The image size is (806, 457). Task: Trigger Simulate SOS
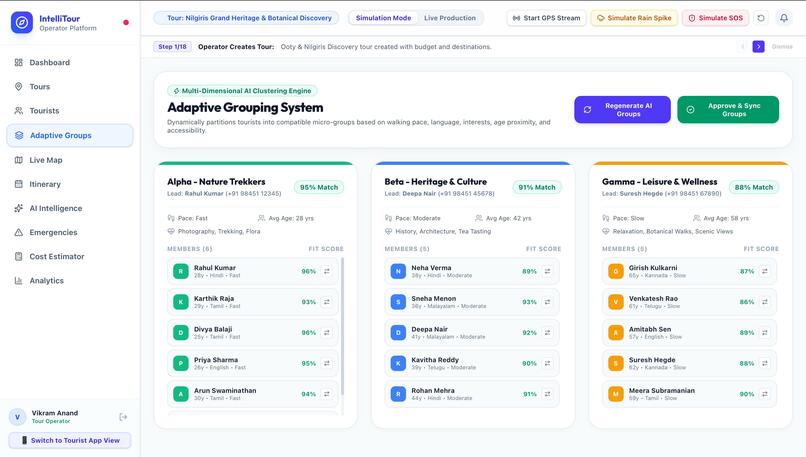coord(716,18)
